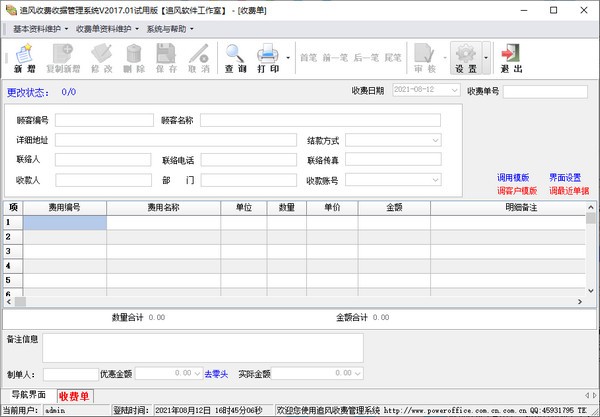The image size is (600, 417).
Task: Focus the 详细地址 input field
Action: 176,140
